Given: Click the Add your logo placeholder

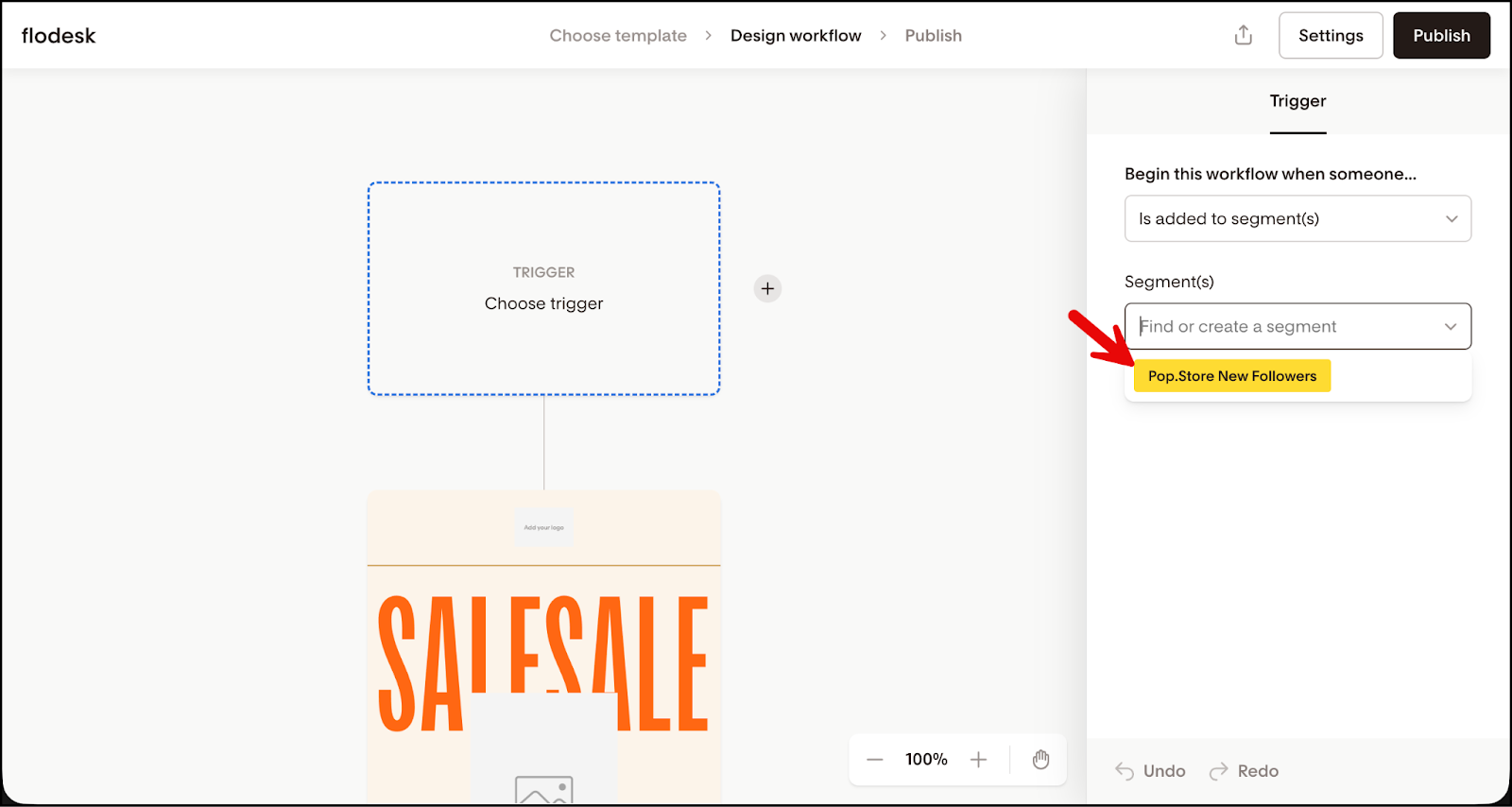Looking at the screenshot, I should click(543, 527).
